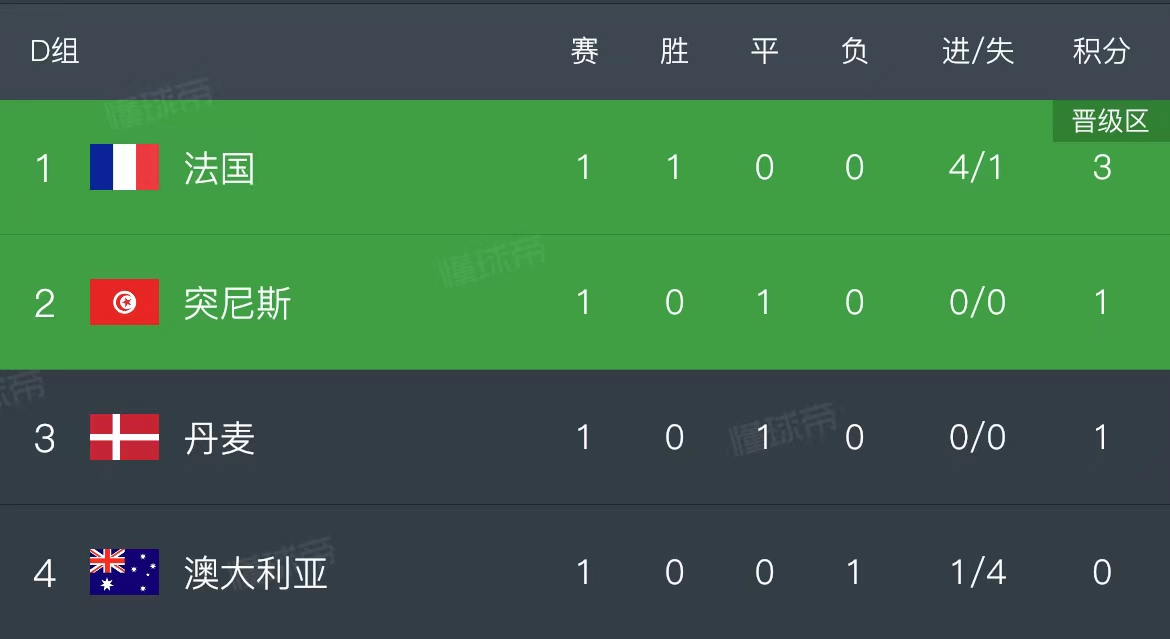Open team page for 澳大利亚
The width and height of the screenshot is (1170, 639).
(x=255, y=573)
